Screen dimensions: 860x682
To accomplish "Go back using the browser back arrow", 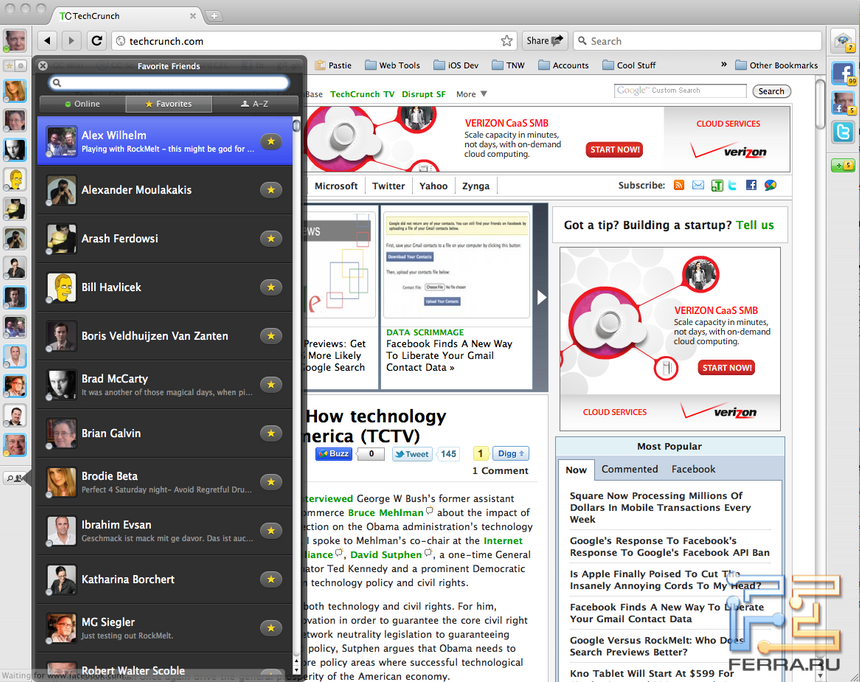I will tap(48, 41).
